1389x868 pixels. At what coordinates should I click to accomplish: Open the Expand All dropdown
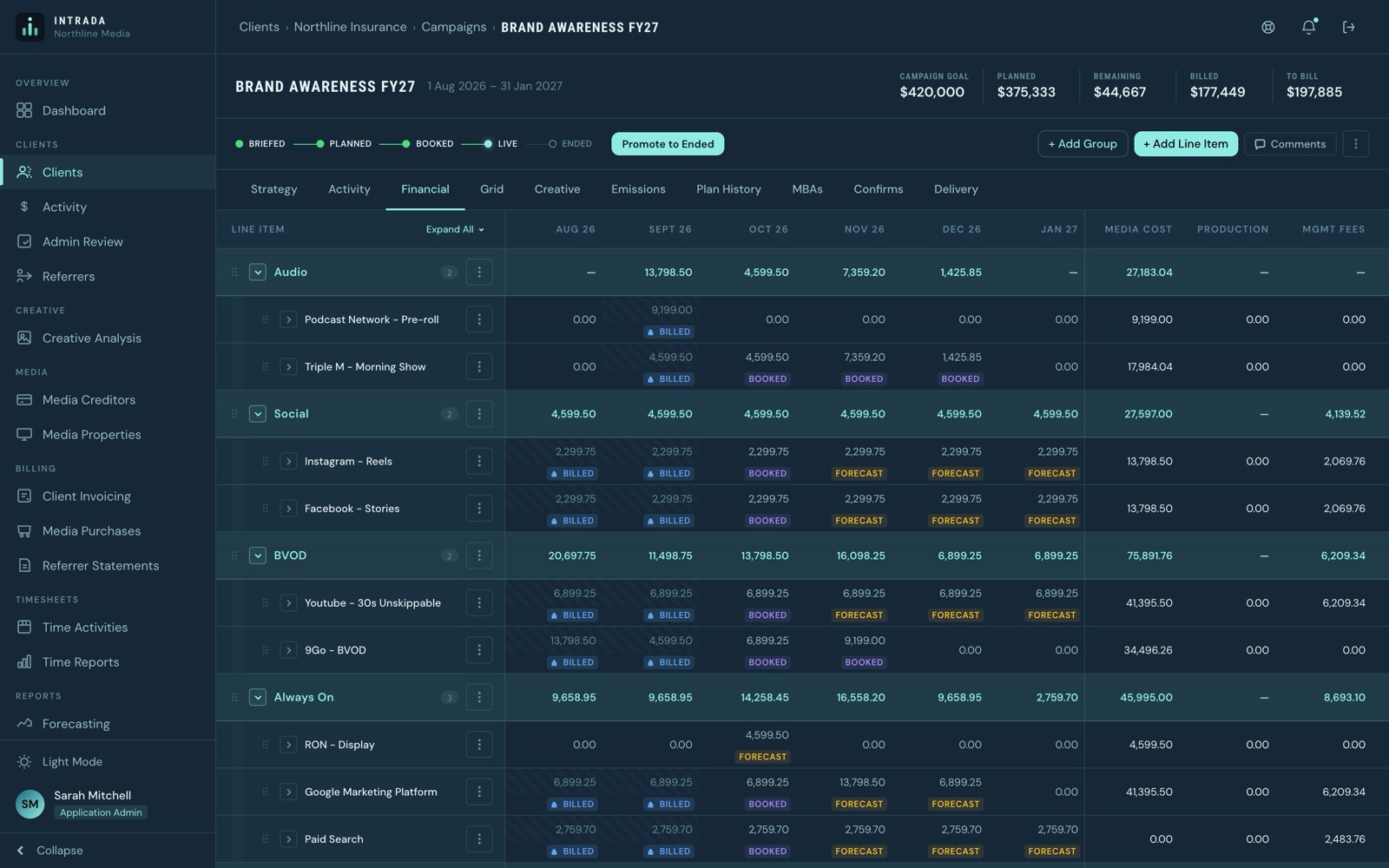coord(455,229)
